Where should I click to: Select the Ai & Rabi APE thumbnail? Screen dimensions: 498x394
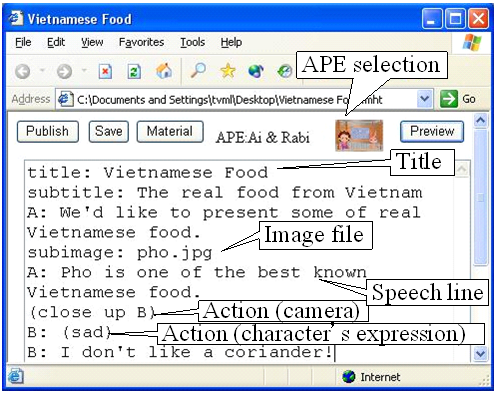[359, 135]
